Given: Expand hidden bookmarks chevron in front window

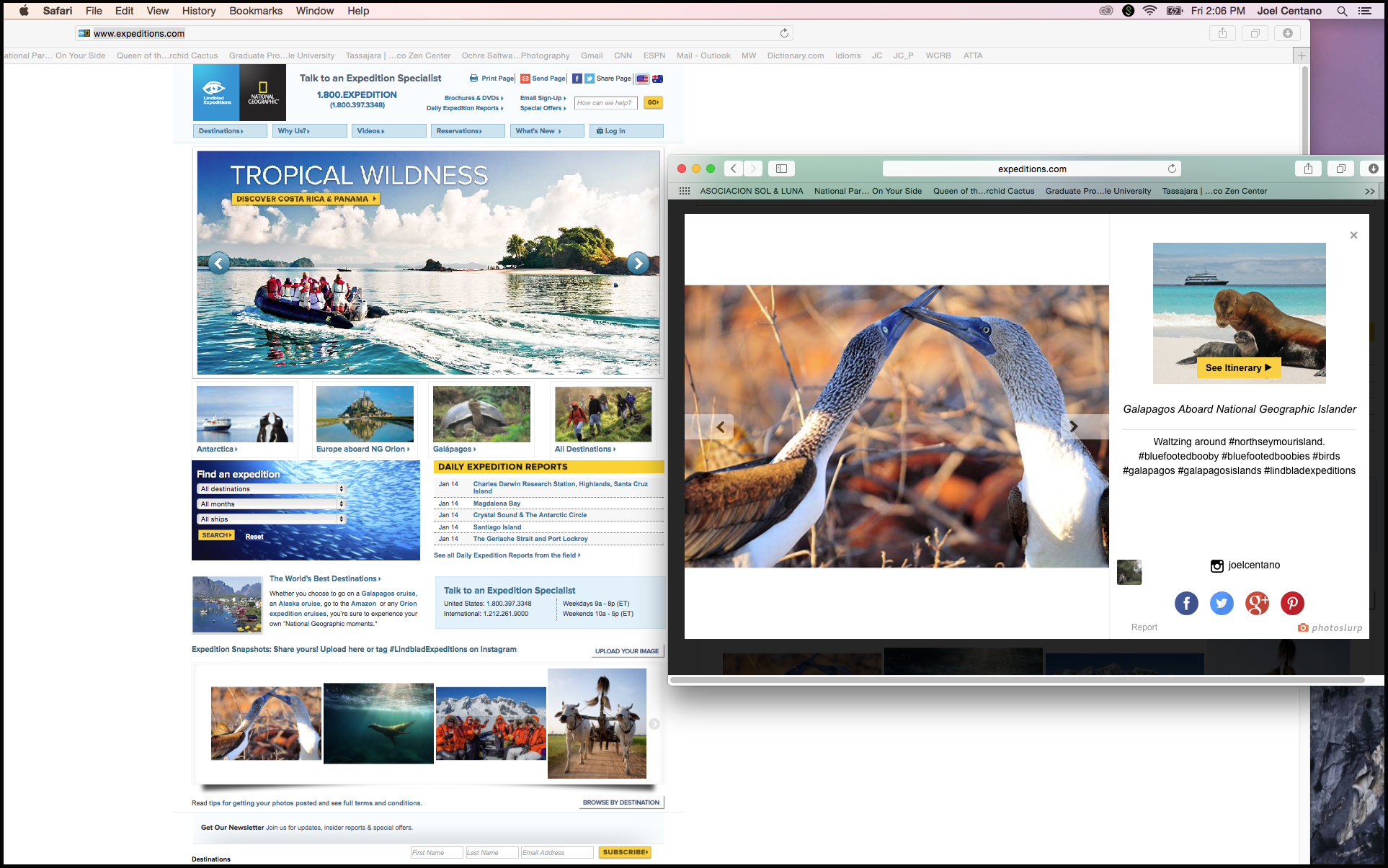Looking at the screenshot, I should tap(1369, 191).
